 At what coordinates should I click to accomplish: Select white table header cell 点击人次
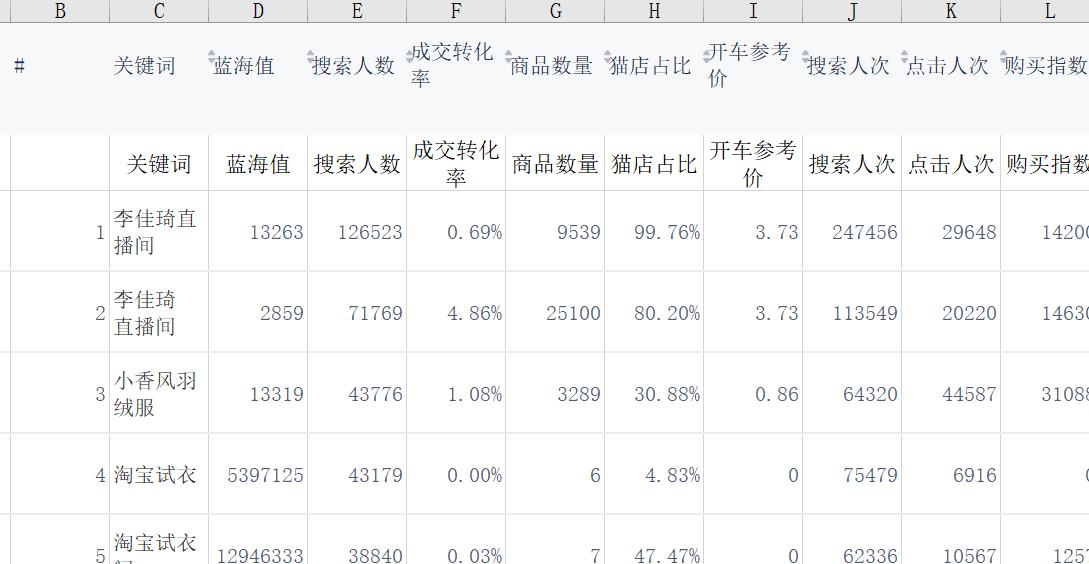[951, 163]
